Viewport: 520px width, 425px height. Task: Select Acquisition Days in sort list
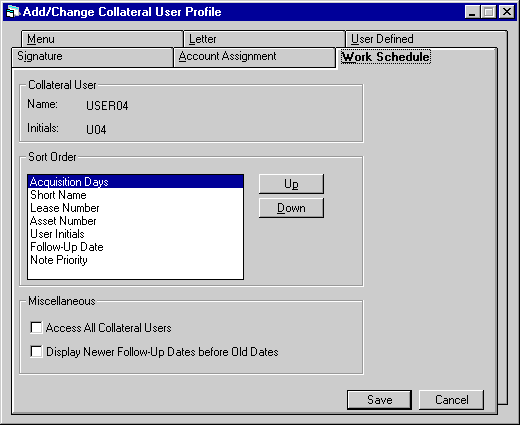pyautogui.click(x=135, y=182)
